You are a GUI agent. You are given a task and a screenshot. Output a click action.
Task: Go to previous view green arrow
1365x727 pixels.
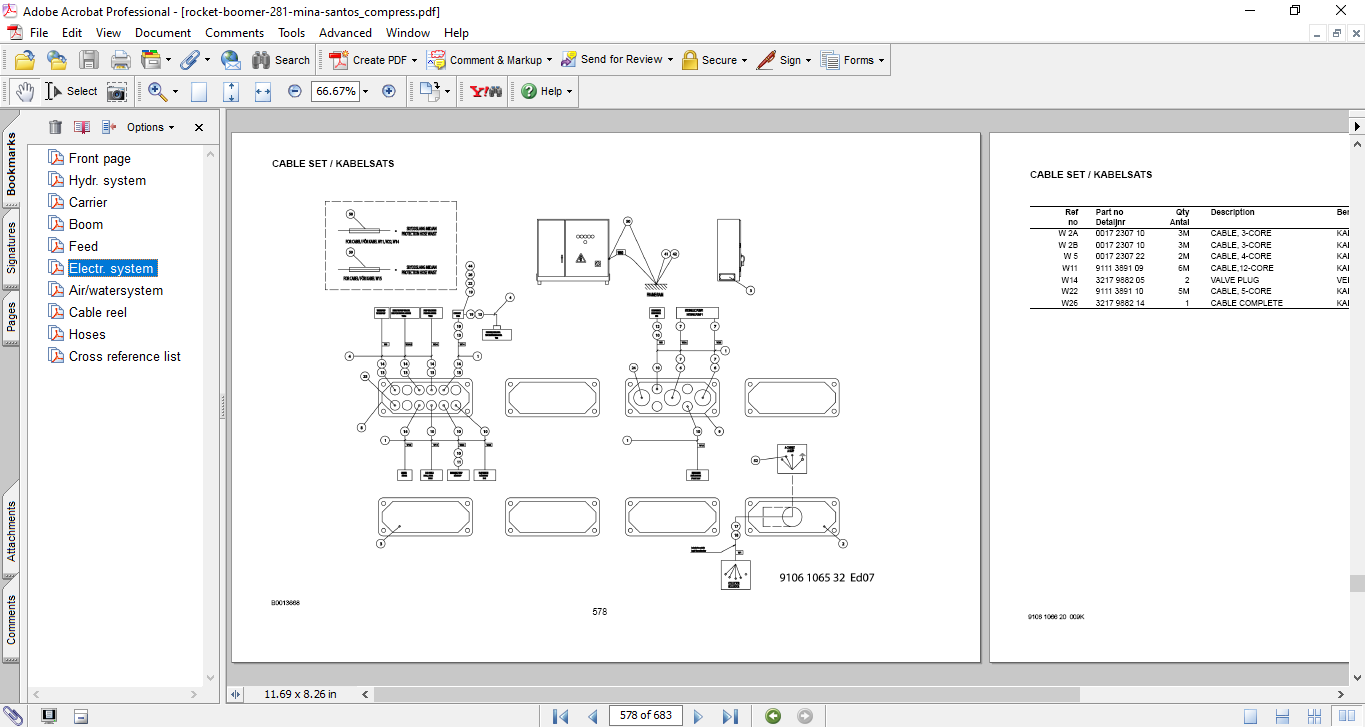(x=773, y=716)
